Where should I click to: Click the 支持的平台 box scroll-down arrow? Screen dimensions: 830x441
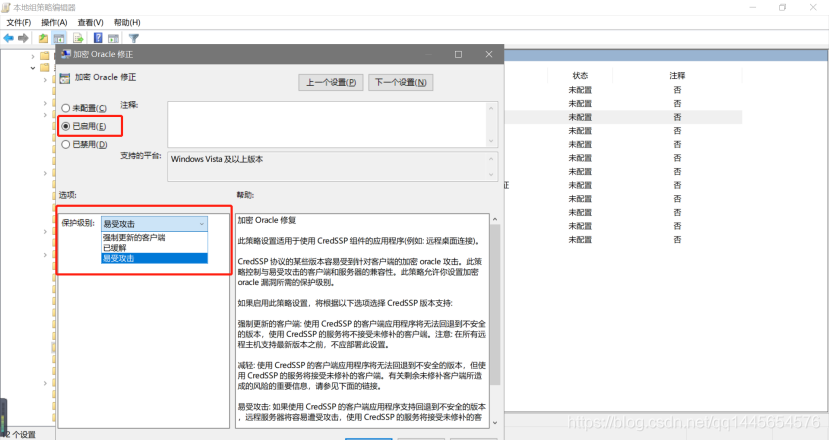pos(491,175)
